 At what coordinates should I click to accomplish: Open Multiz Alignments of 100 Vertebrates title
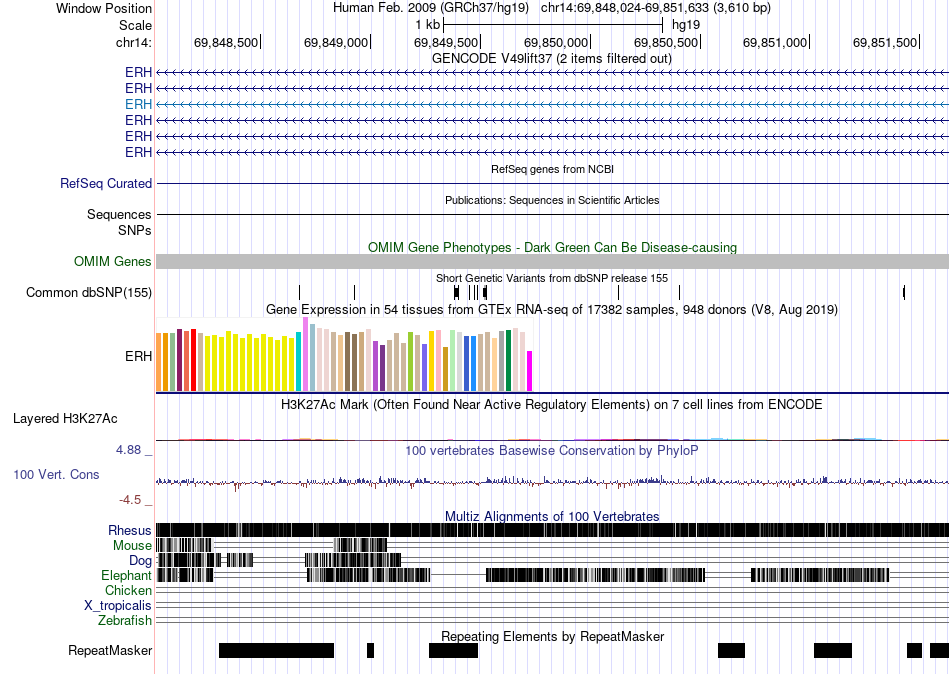click(x=552, y=516)
